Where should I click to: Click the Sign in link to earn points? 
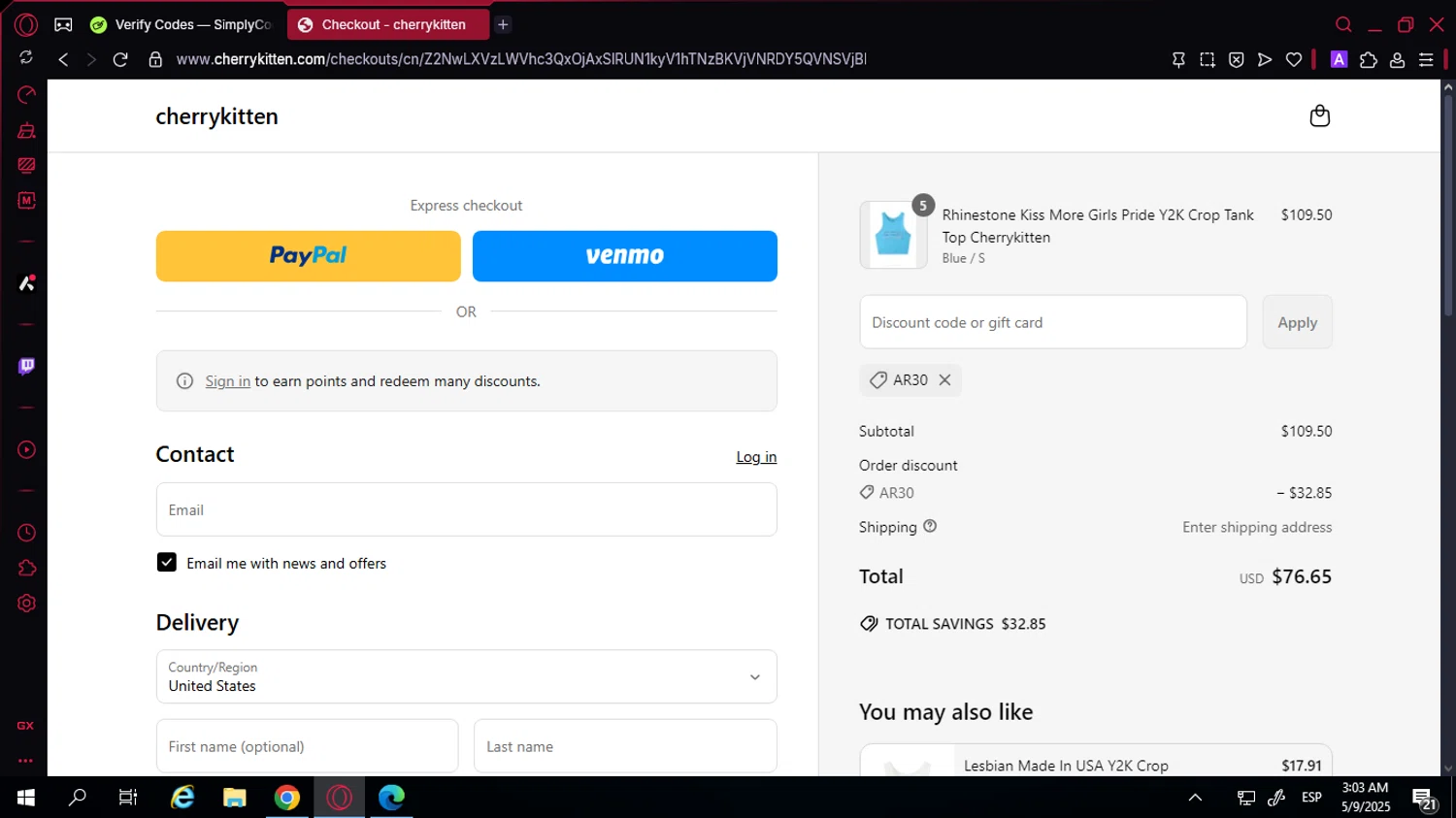point(227,381)
